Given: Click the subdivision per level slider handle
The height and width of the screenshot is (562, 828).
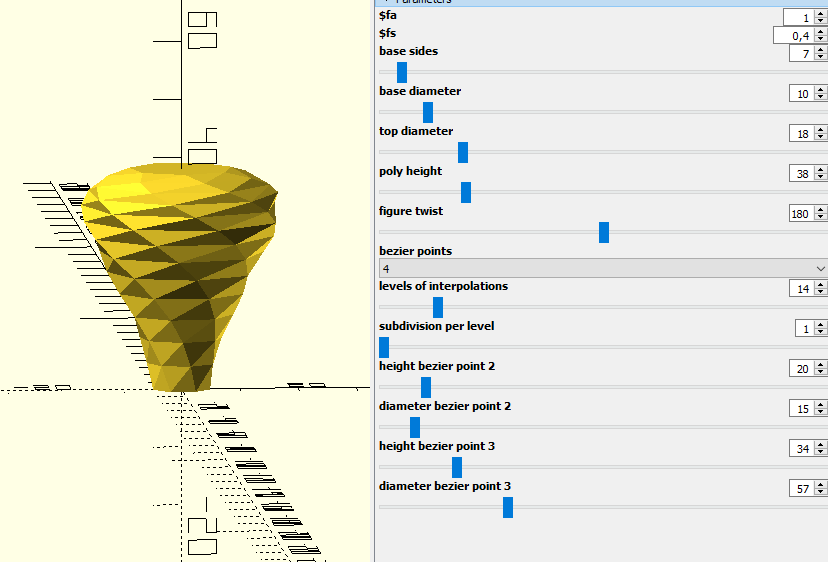Looking at the screenshot, I should (384, 348).
